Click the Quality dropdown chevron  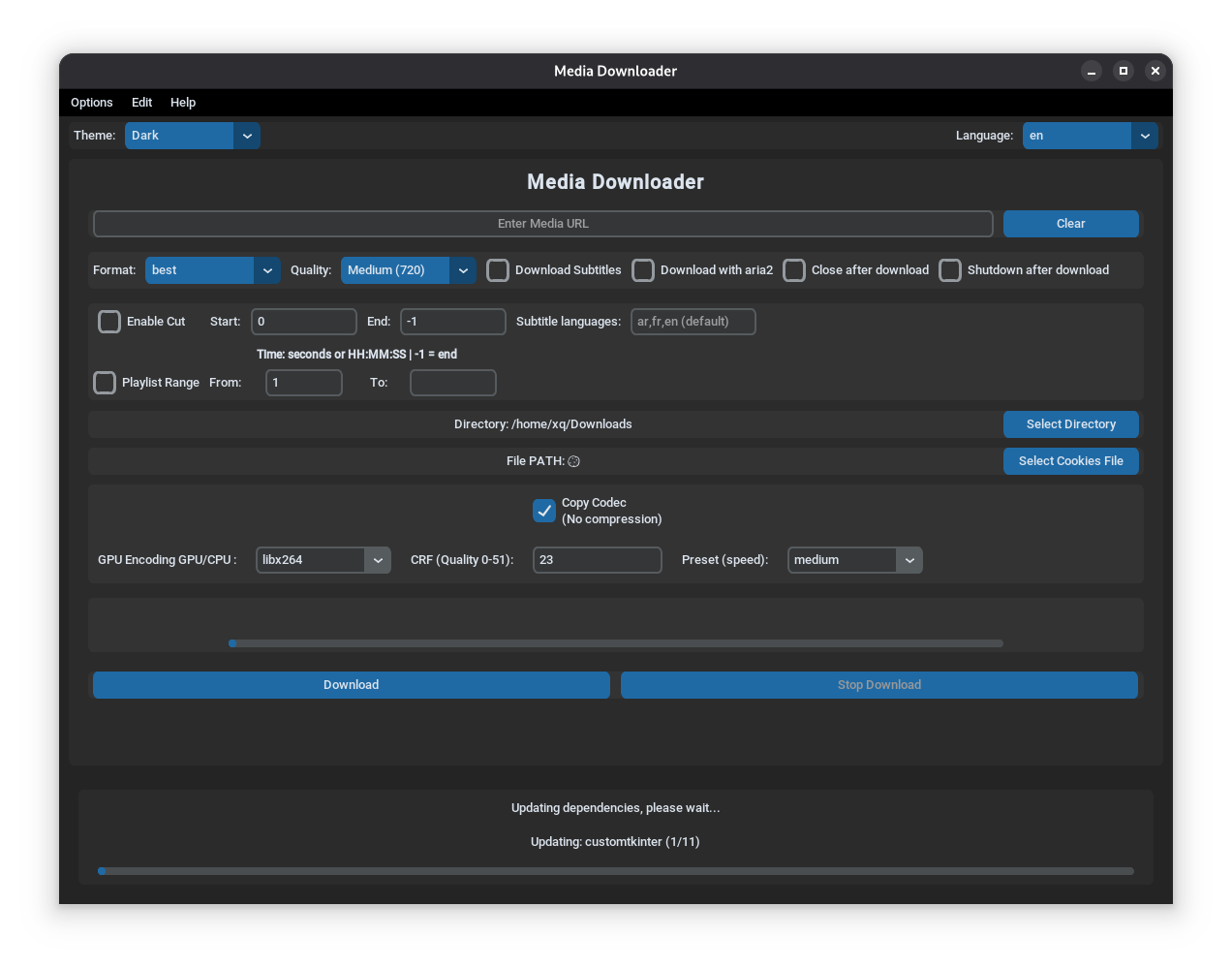(463, 270)
